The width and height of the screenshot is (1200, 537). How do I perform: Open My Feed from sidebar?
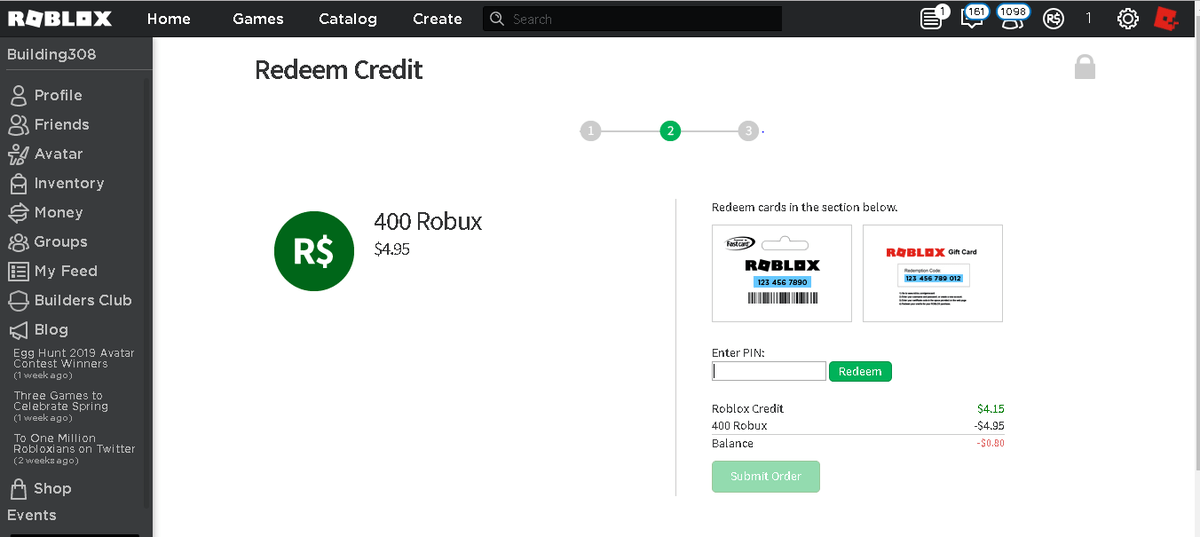pyautogui.click(x=66, y=271)
